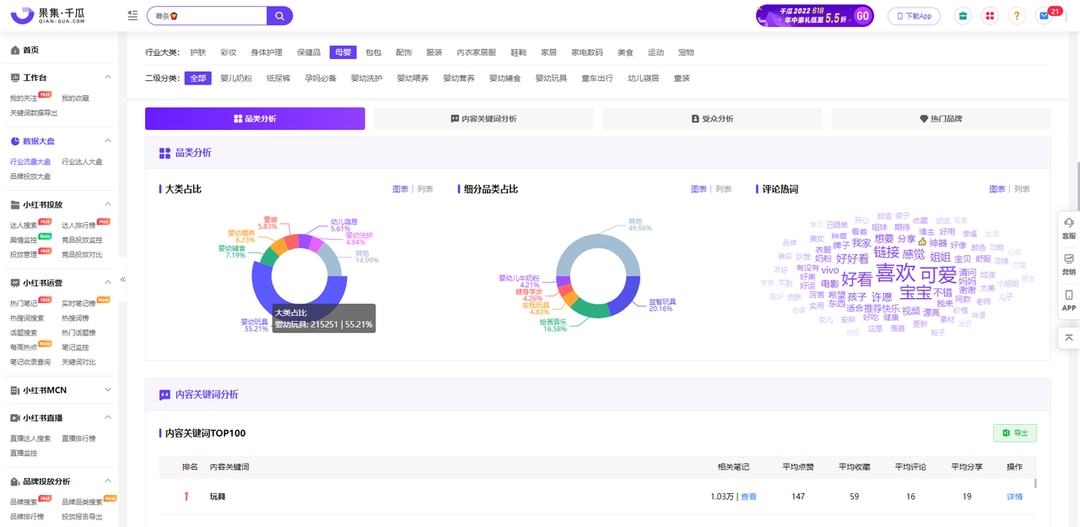Click 喜欢 in the word cloud
The image size is (1080, 527).
pos(895,273)
